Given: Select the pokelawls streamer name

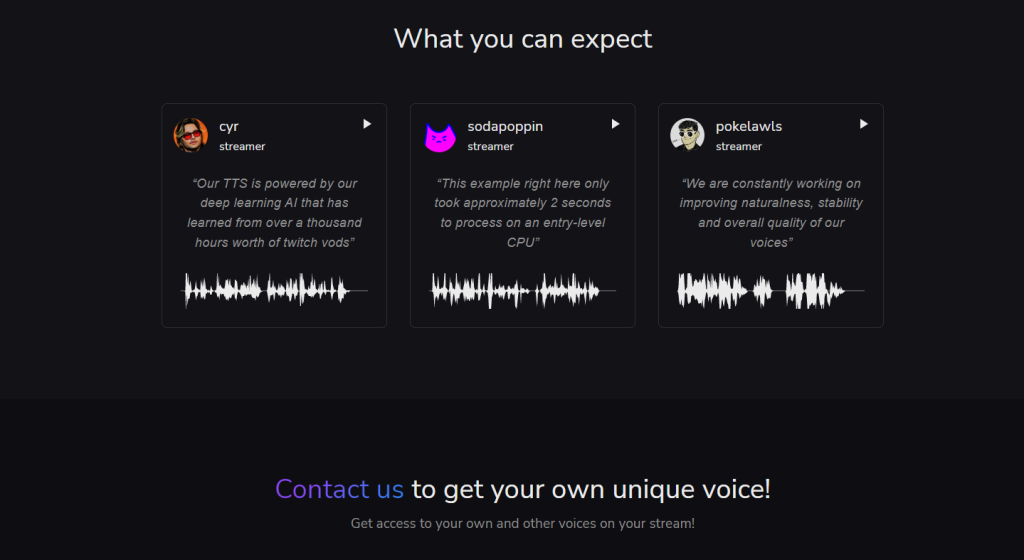Looking at the screenshot, I should pos(749,126).
